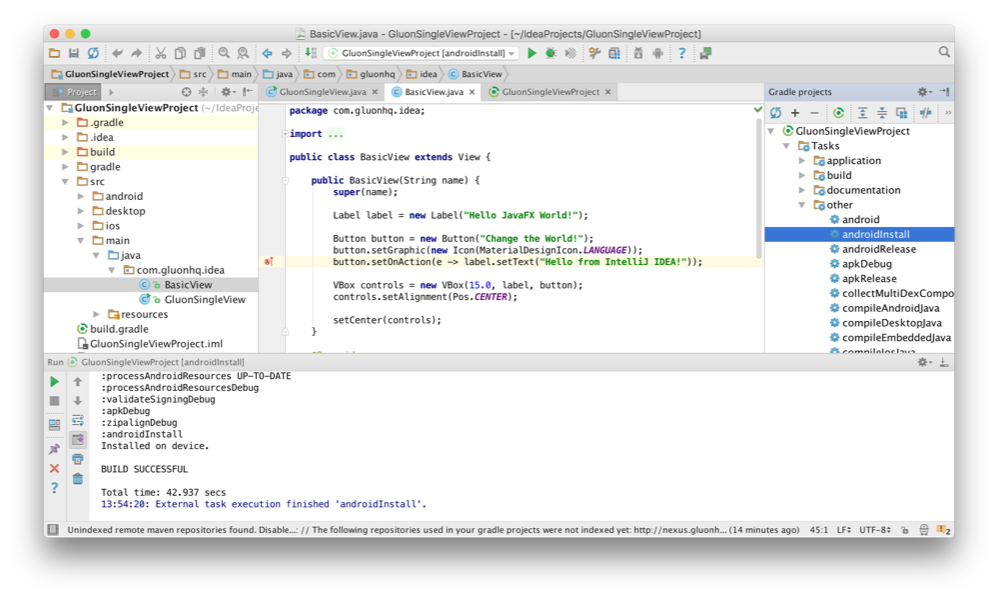The width and height of the screenshot is (998, 600).
Task: Collapse the other Gradle task group
Action: pos(802,205)
